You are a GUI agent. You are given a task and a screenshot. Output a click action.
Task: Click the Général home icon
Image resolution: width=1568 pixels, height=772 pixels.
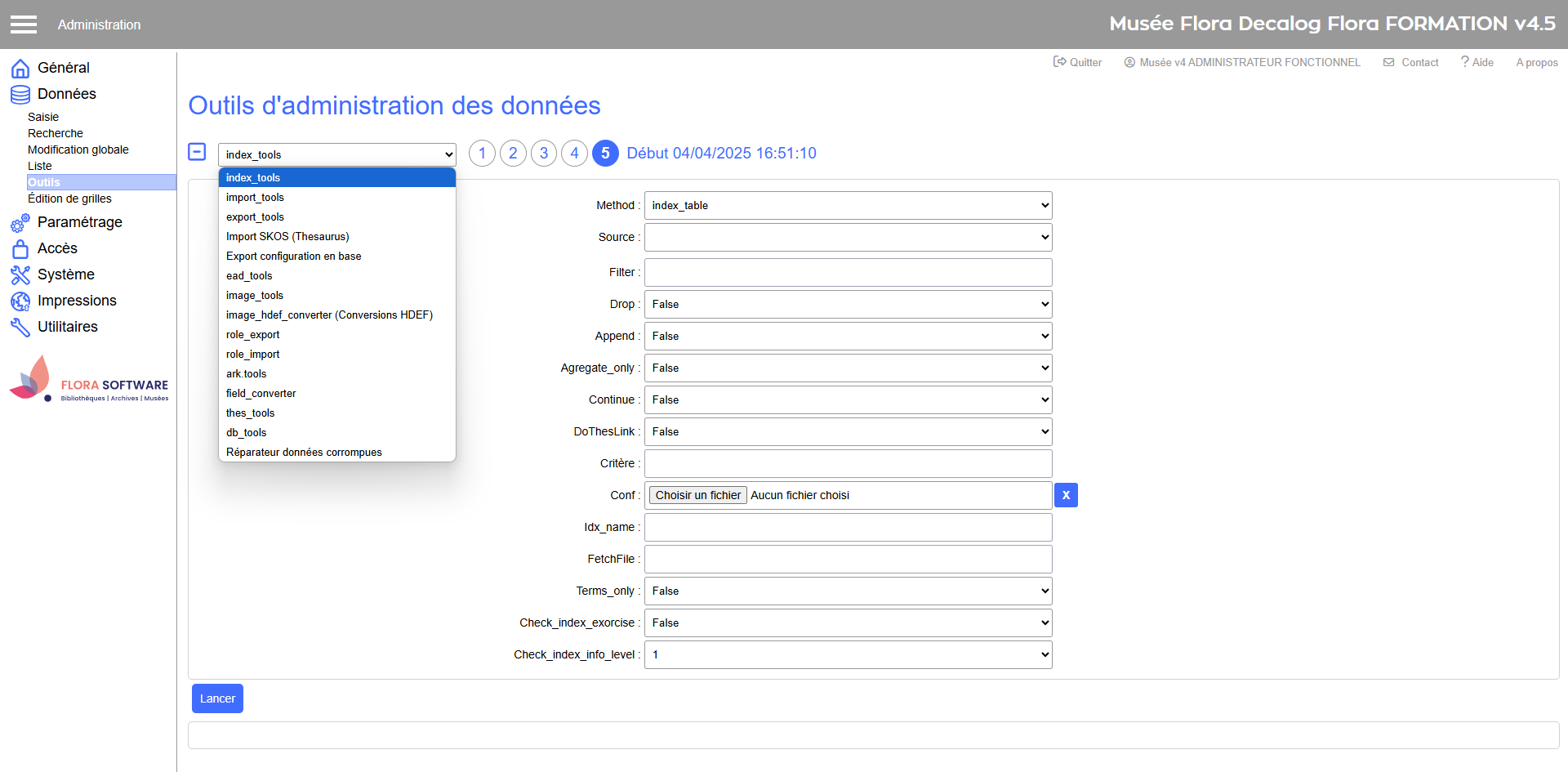20,68
